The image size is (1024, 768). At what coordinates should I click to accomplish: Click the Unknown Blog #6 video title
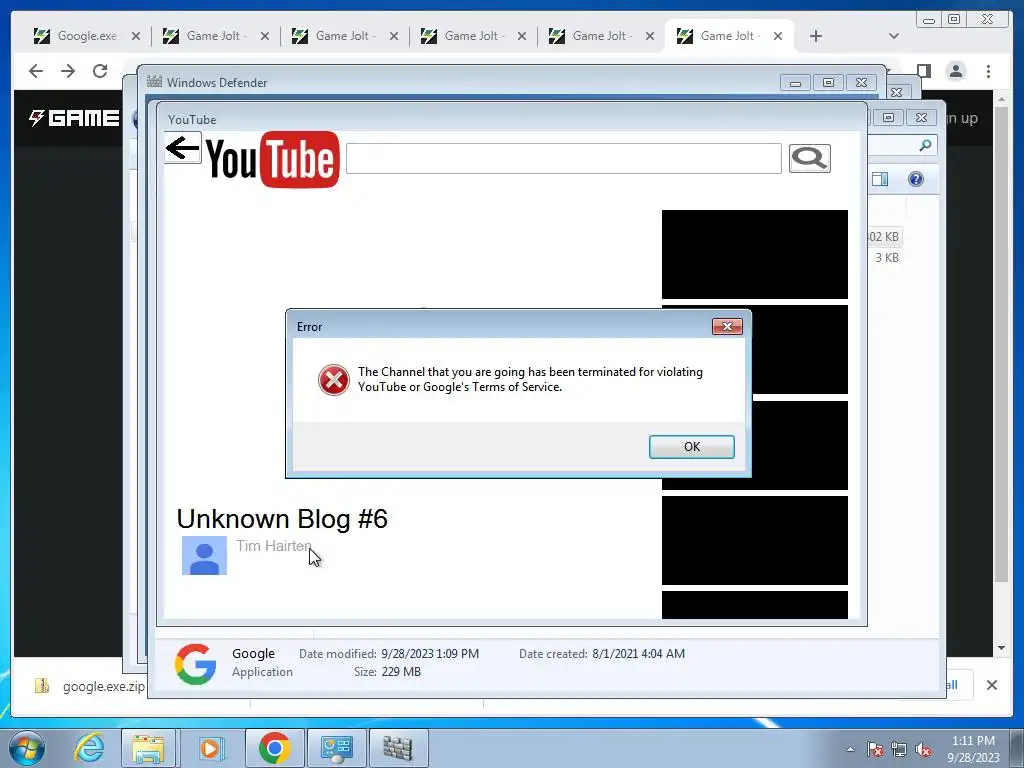(x=282, y=519)
